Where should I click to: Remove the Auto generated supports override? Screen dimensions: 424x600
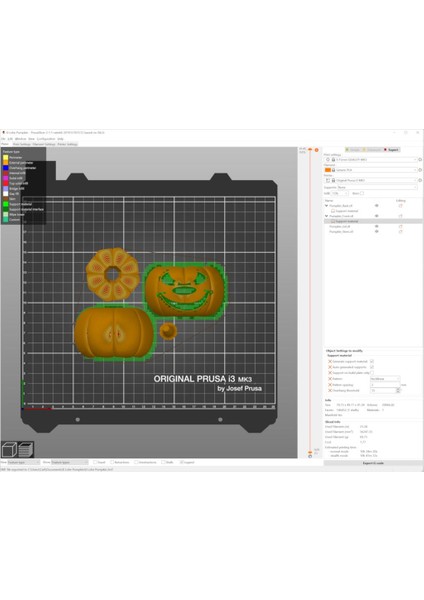330,367
